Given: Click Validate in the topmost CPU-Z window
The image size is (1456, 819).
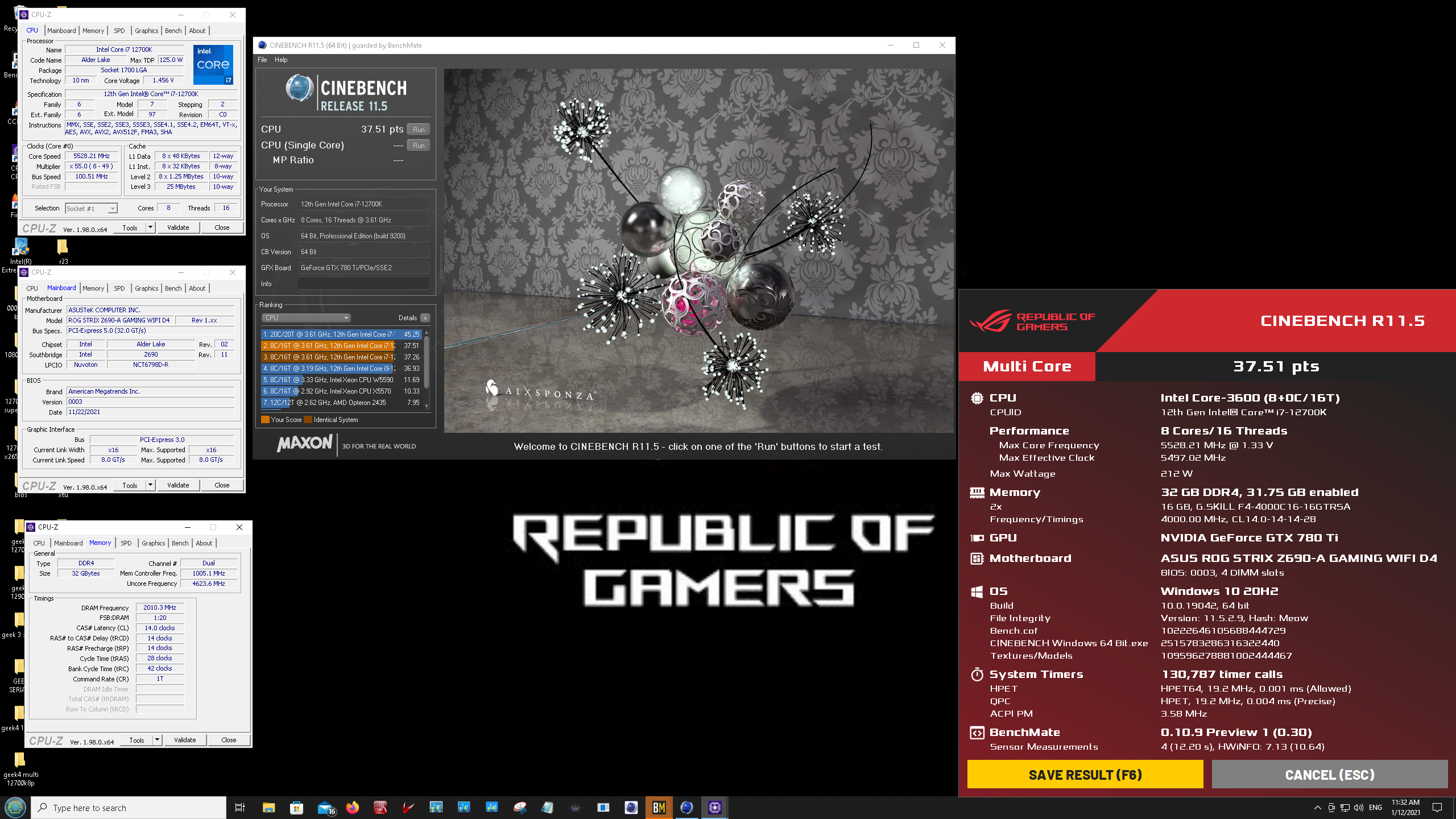Looking at the screenshot, I should pos(178,227).
